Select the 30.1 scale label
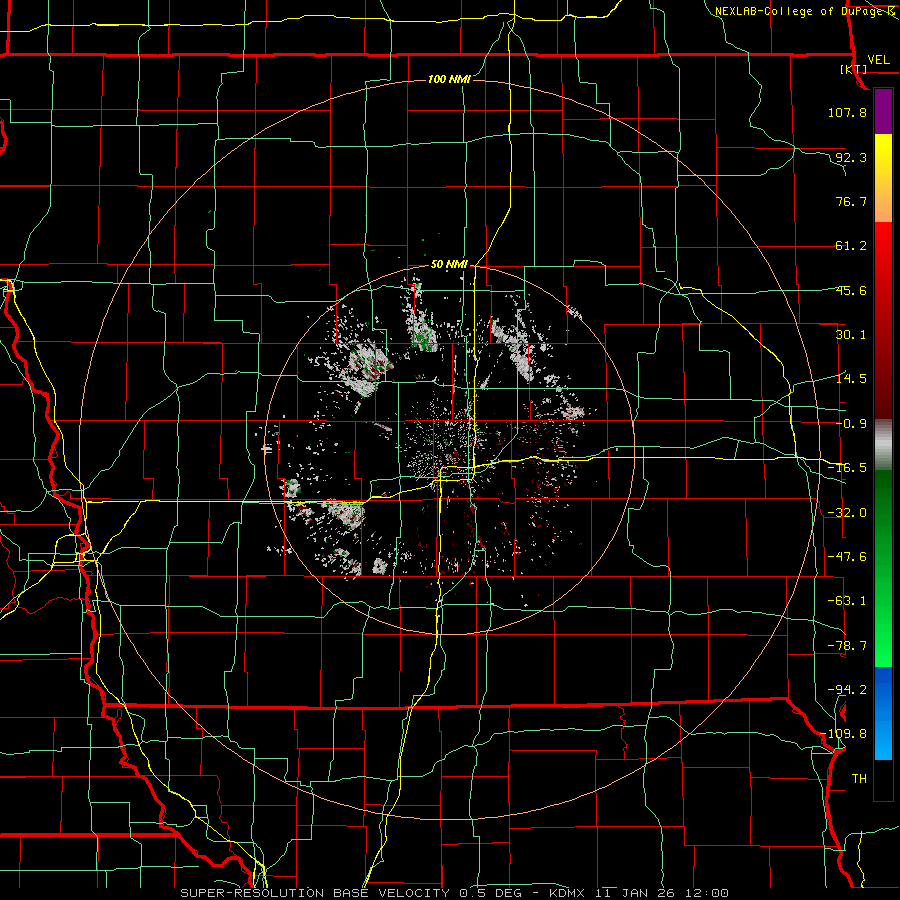This screenshot has width=900, height=900. 851,335
